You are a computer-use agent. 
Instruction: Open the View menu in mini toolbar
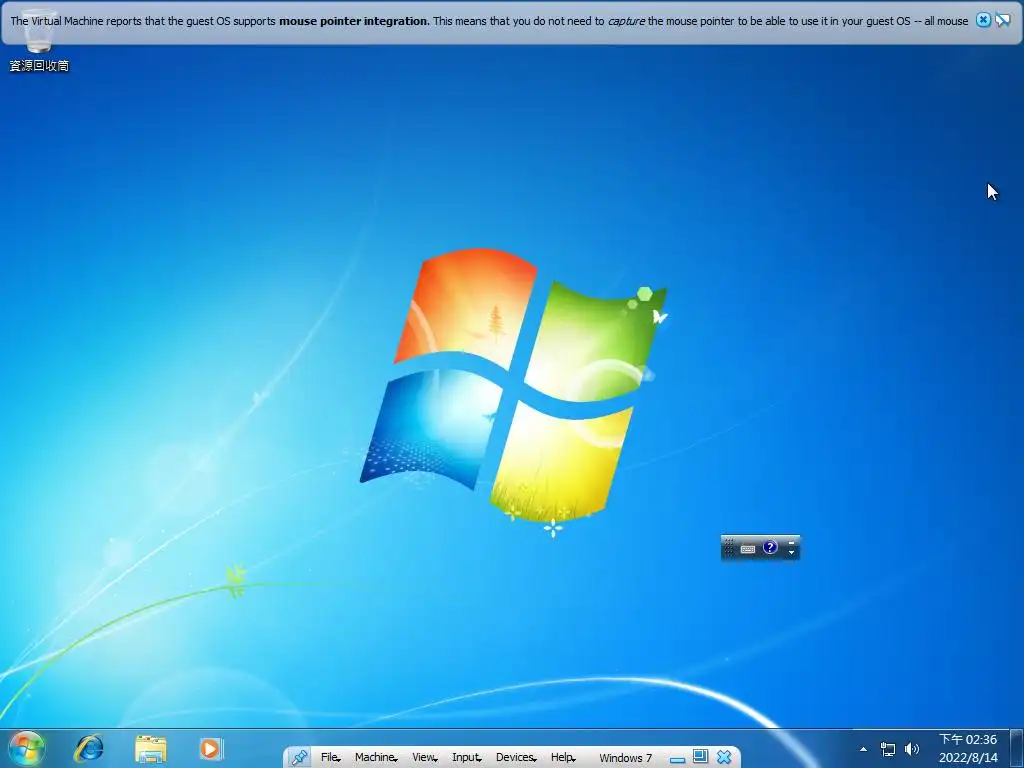coord(424,758)
